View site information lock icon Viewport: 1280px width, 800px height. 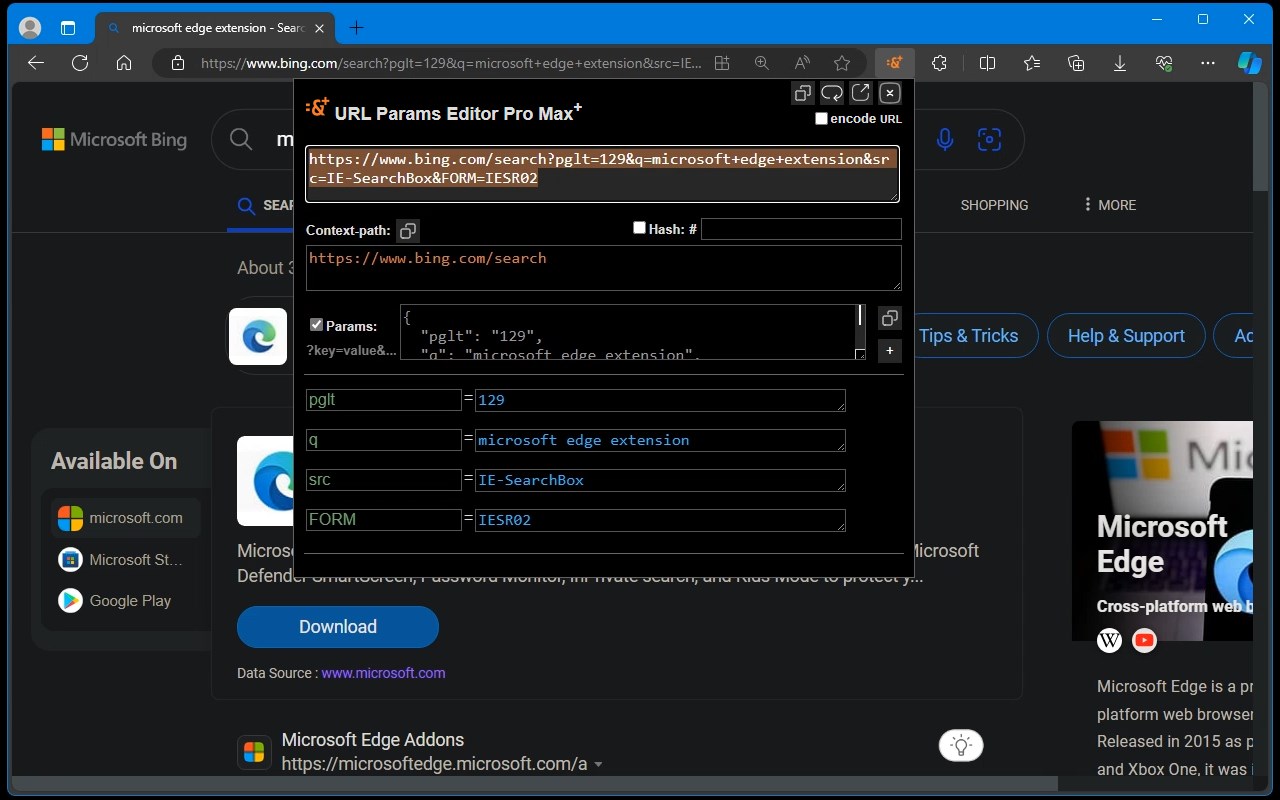(178, 63)
